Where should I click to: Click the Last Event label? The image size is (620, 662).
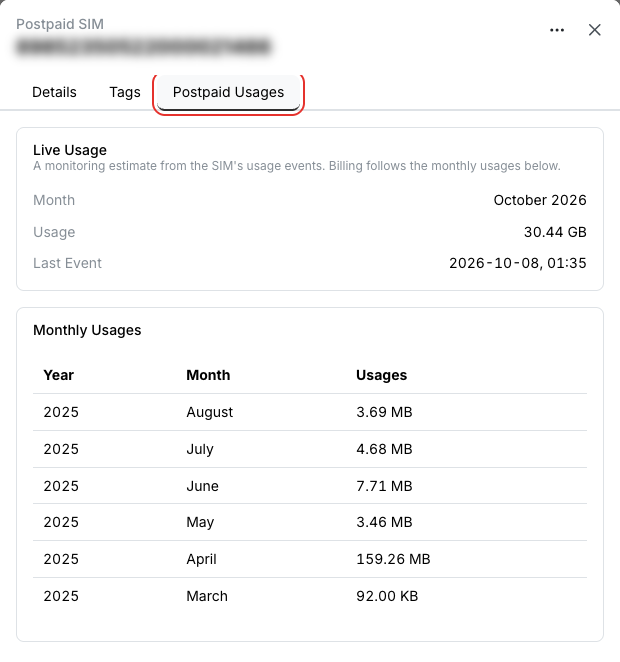(x=68, y=263)
